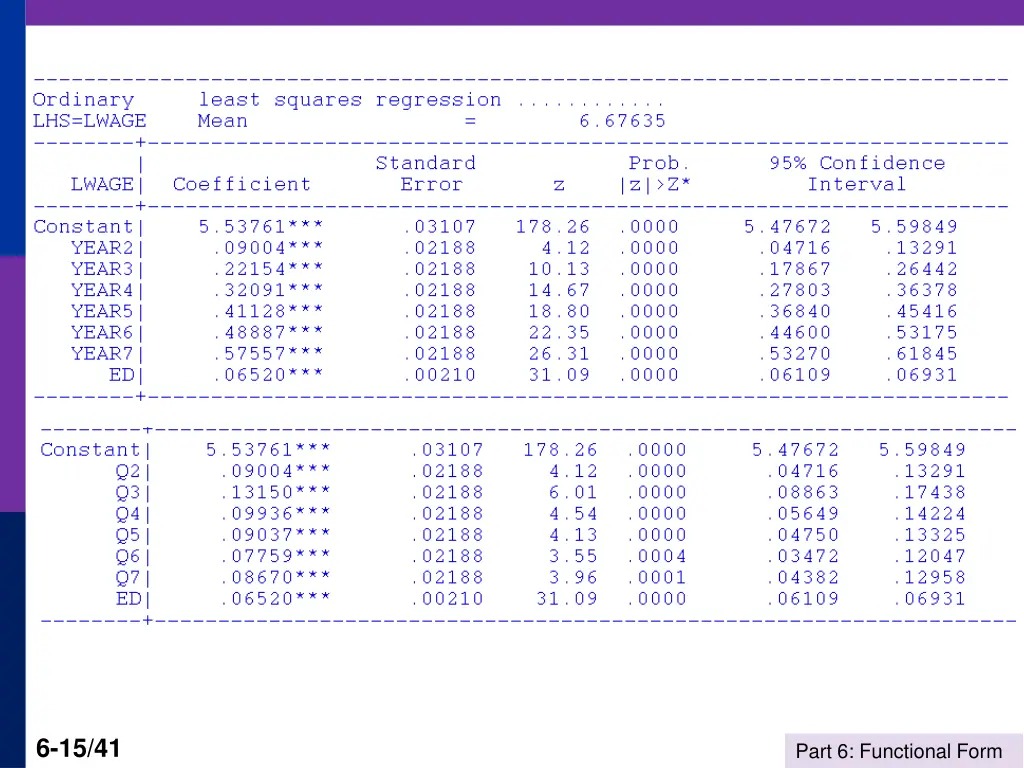Click the Prob. |z|>Z* column header

tap(655, 174)
